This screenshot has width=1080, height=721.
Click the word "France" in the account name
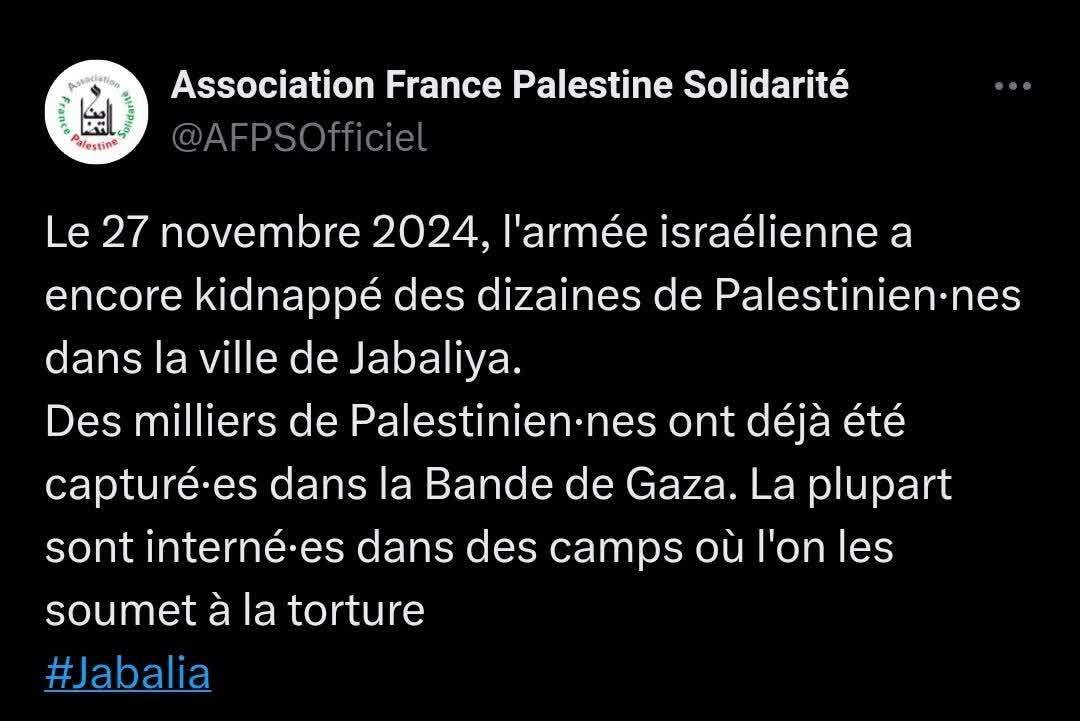(x=444, y=85)
